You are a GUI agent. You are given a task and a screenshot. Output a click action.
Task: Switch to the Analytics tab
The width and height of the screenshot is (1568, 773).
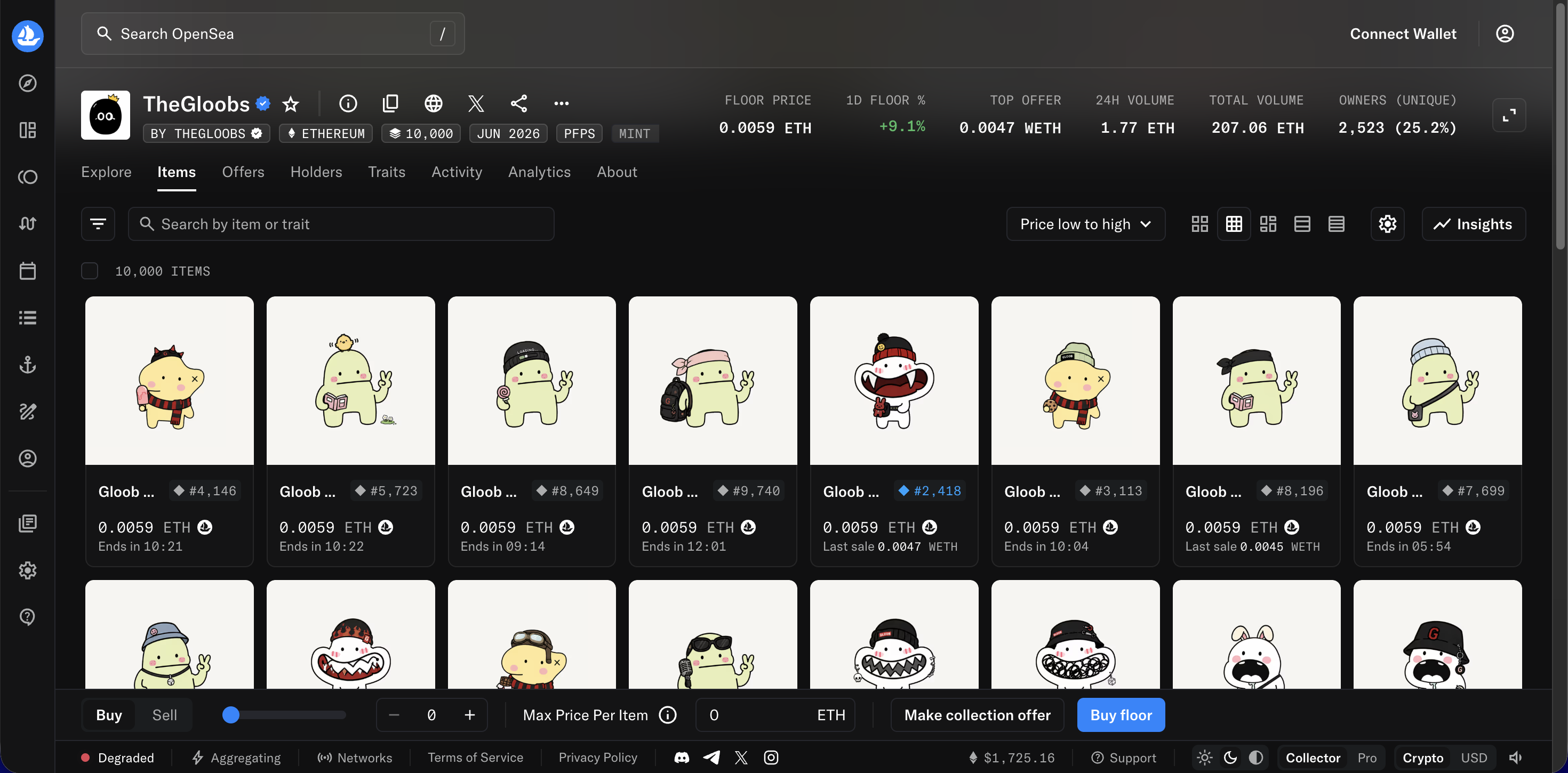tap(539, 172)
